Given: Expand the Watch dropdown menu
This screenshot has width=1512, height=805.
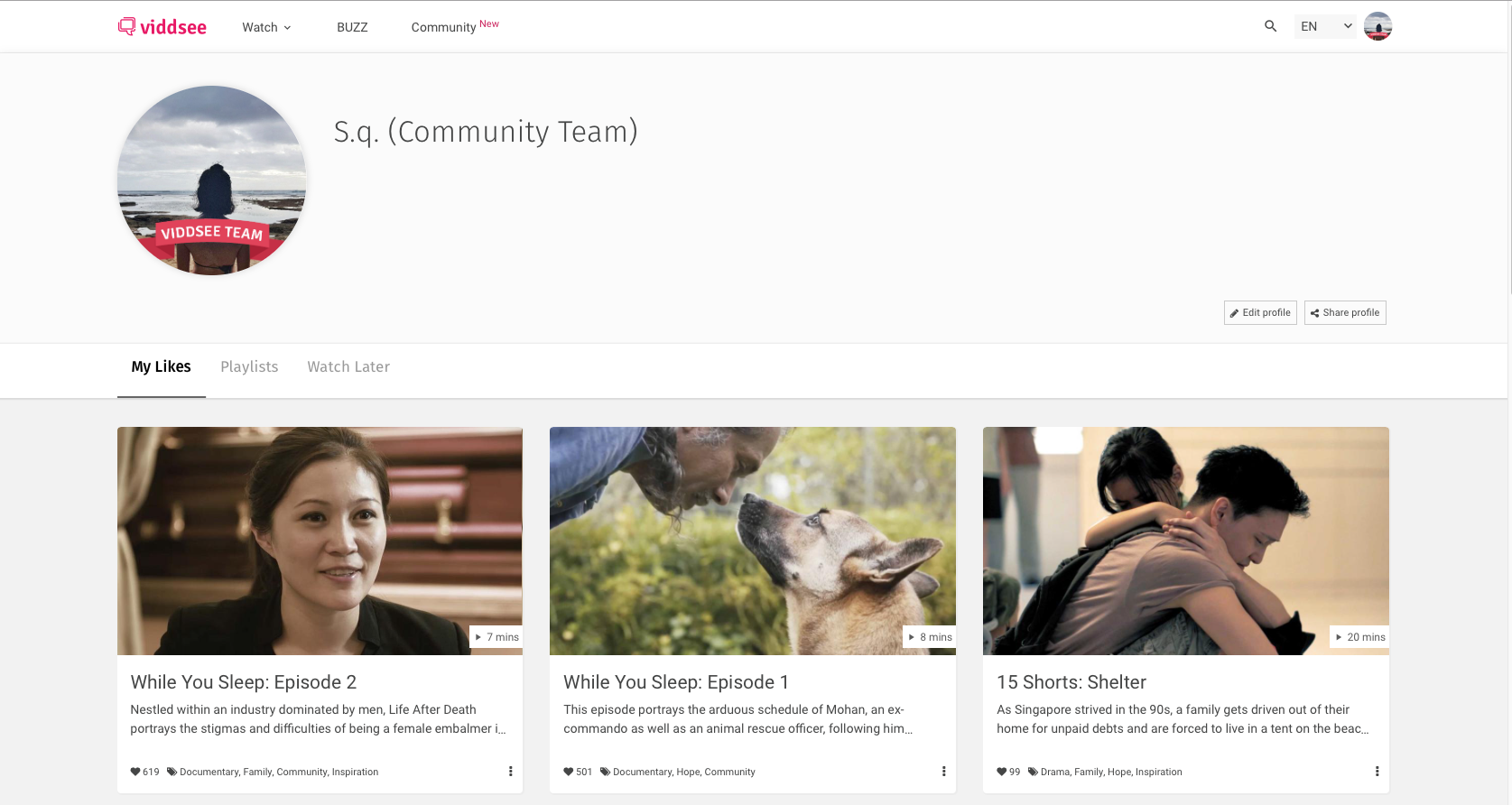Looking at the screenshot, I should [x=266, y=27].
